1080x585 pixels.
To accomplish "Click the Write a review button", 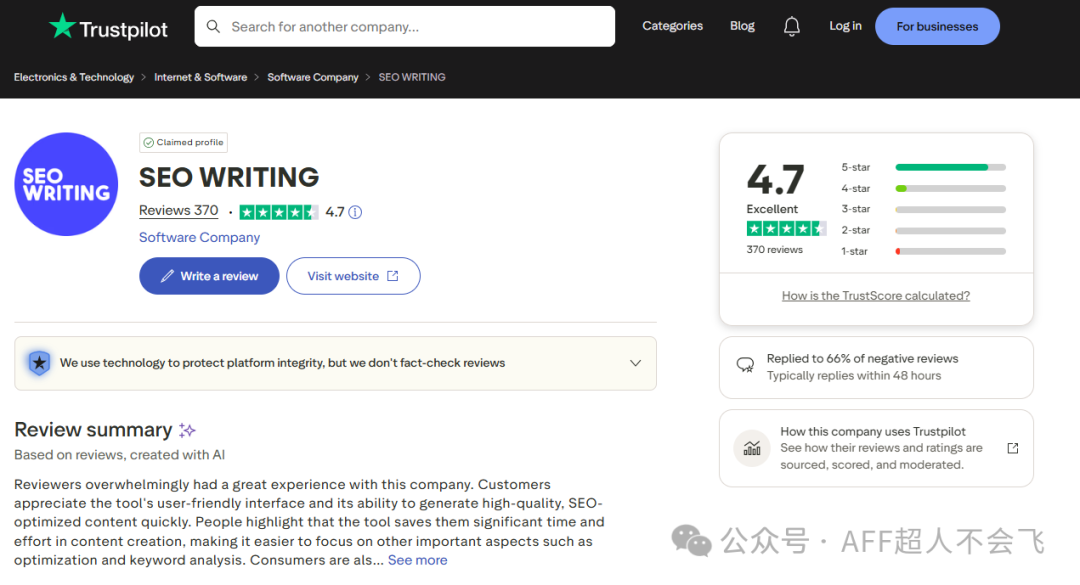I will click(209, 276).
